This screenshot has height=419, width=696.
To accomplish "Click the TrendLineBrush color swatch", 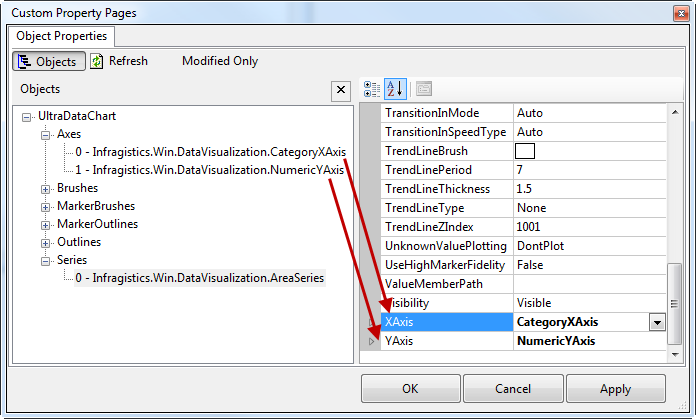I will tap(525, 151).
